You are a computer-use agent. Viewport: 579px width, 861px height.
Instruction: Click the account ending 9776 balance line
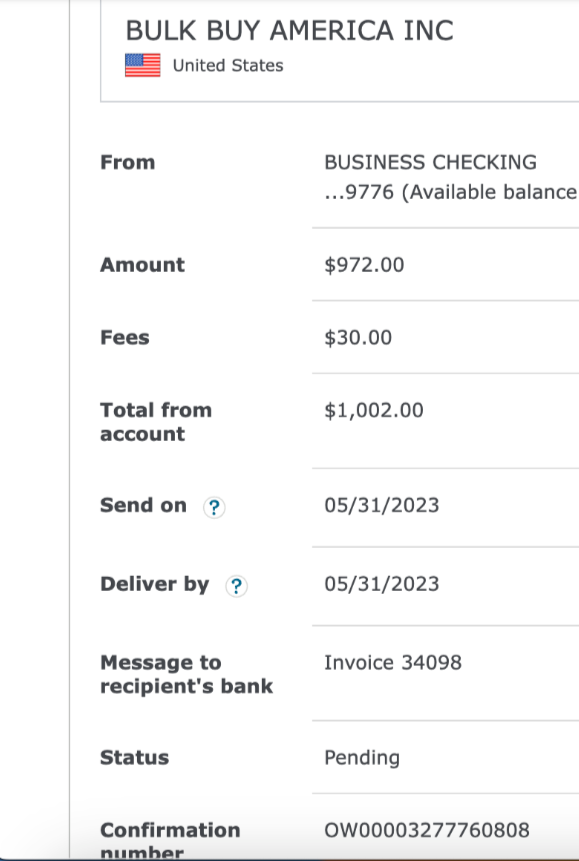pos(451,192)
